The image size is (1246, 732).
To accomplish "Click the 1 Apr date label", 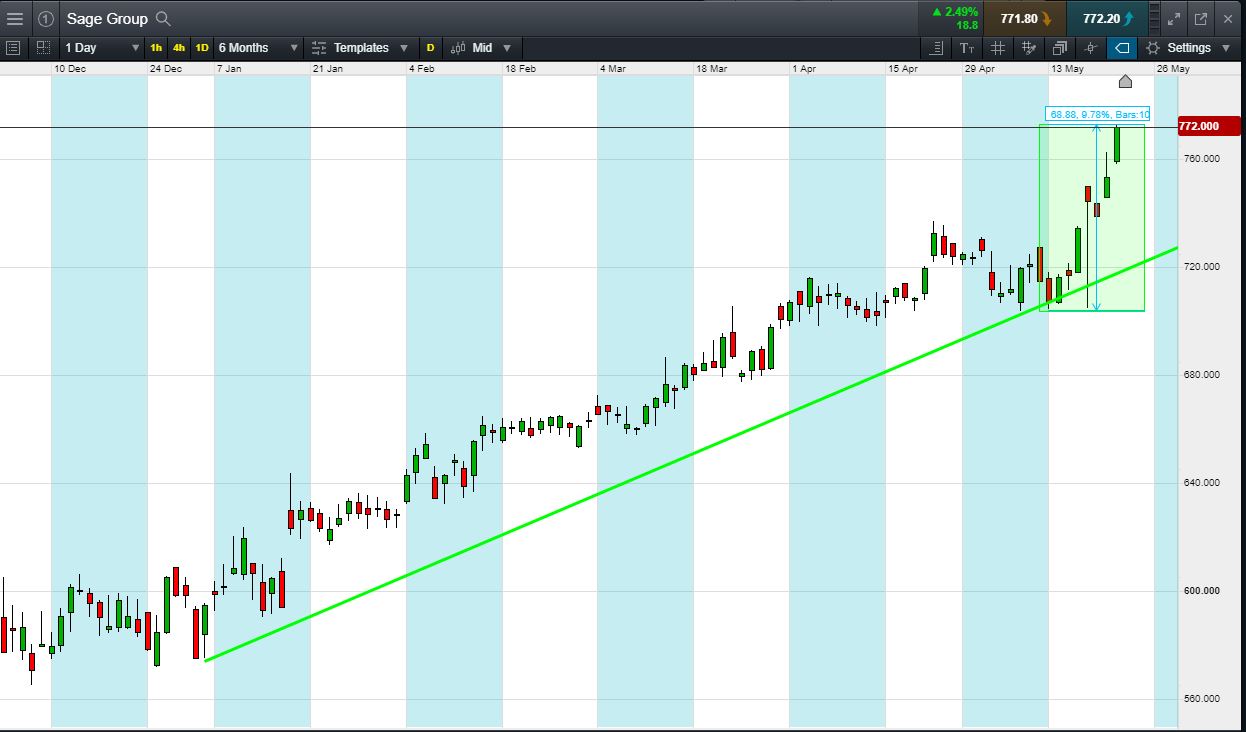I will [805, 69].
